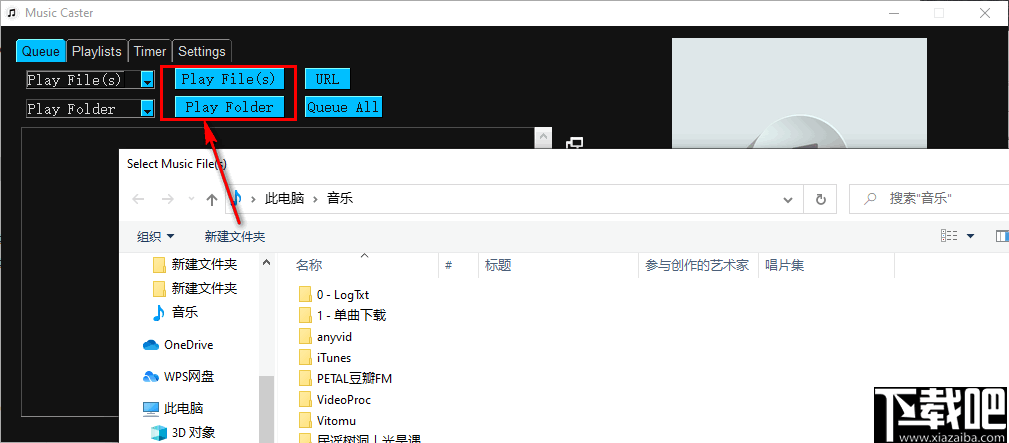
Task: Toggle the preview pane icon
Action: tap(1002, 236)
